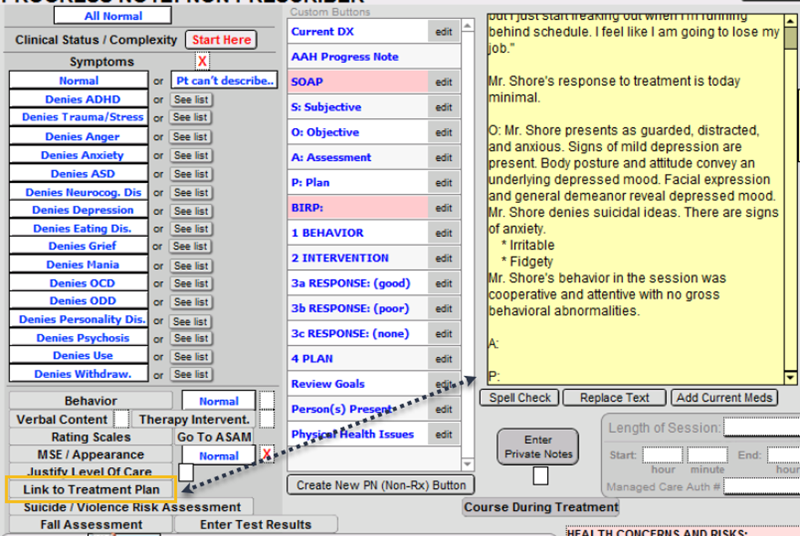Check the box under Enter Private Notes
The image size is (800, 536).
click(540, 475)
